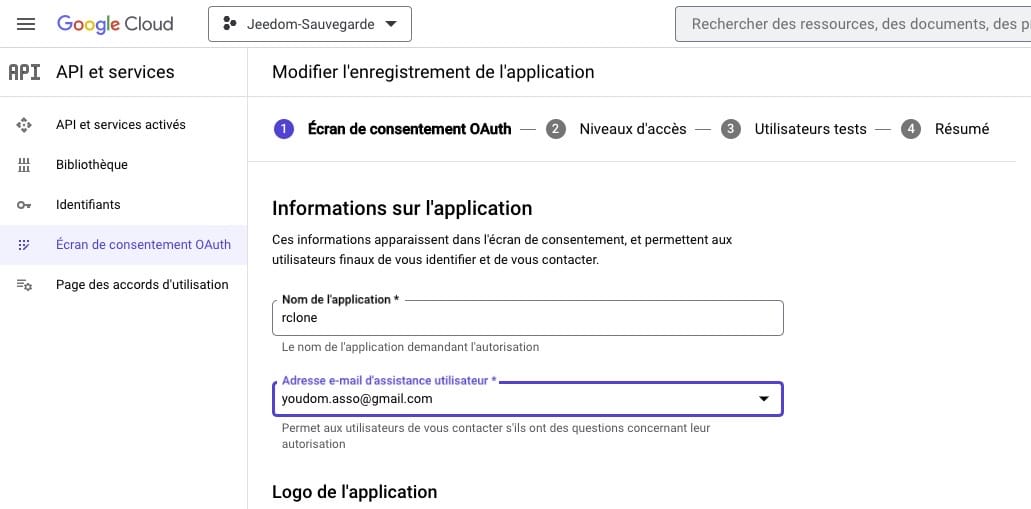This screenshot has width=1031, height=509.
Task: Open Page des accords d'utilisation
Action: coord(124,285)
